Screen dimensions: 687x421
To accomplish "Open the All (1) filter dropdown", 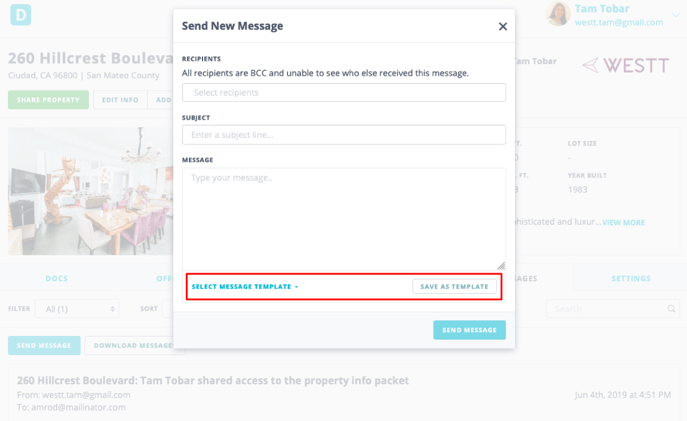I will pos(77,309).
